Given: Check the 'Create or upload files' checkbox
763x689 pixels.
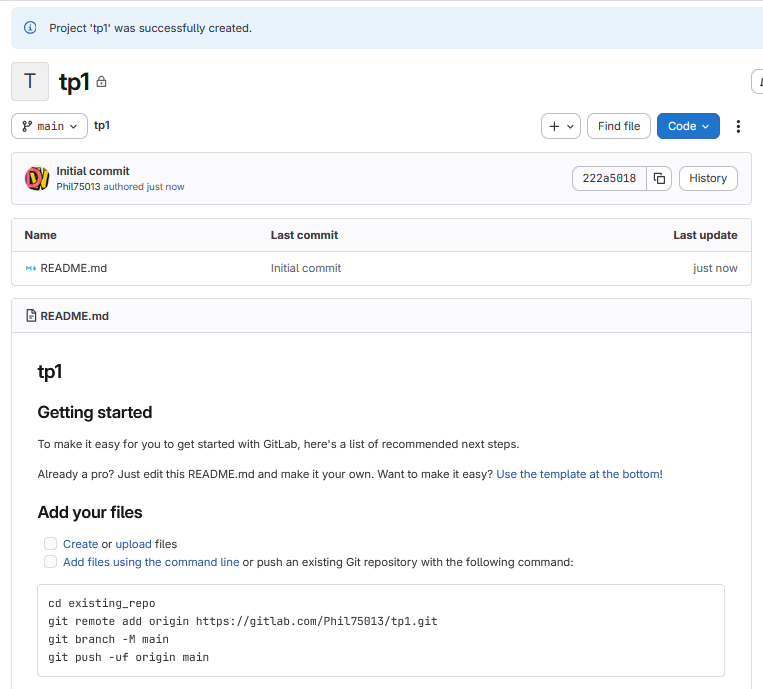Looking at the screenshot, I should pos(50,544).
